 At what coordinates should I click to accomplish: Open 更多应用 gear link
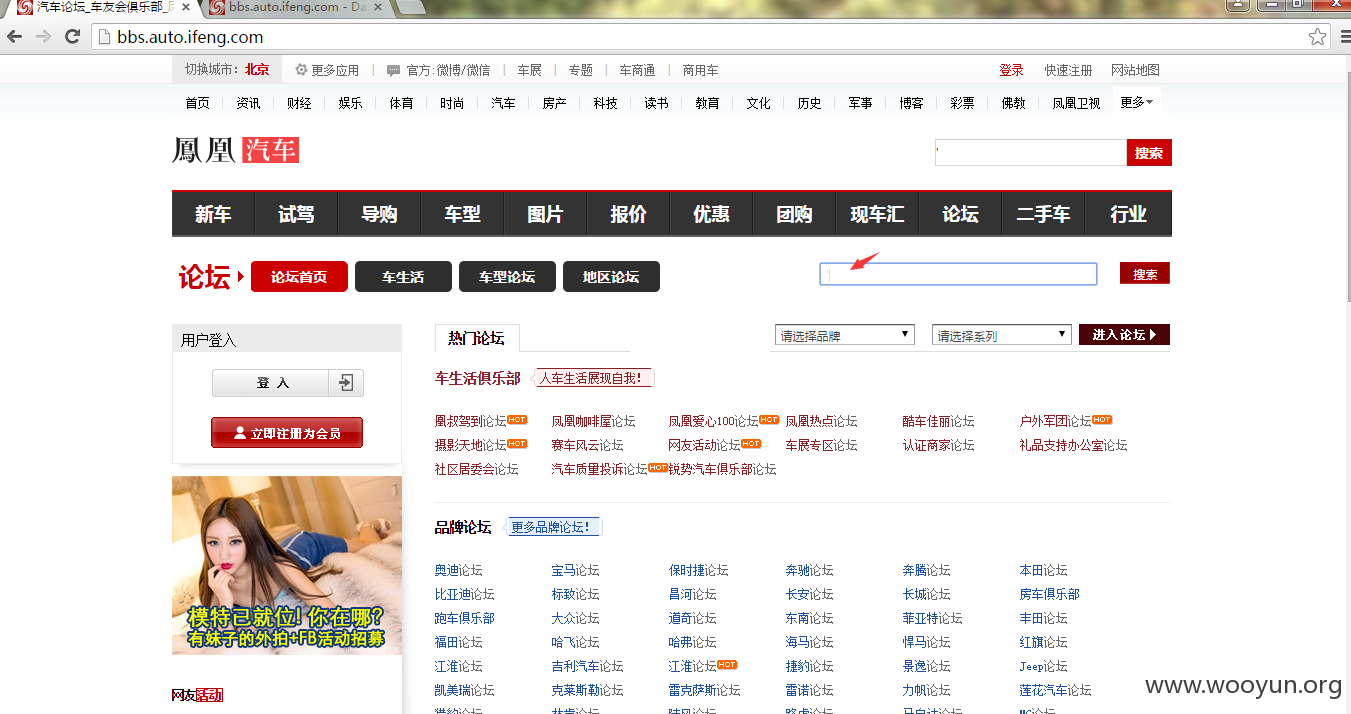tap(327, 70)
